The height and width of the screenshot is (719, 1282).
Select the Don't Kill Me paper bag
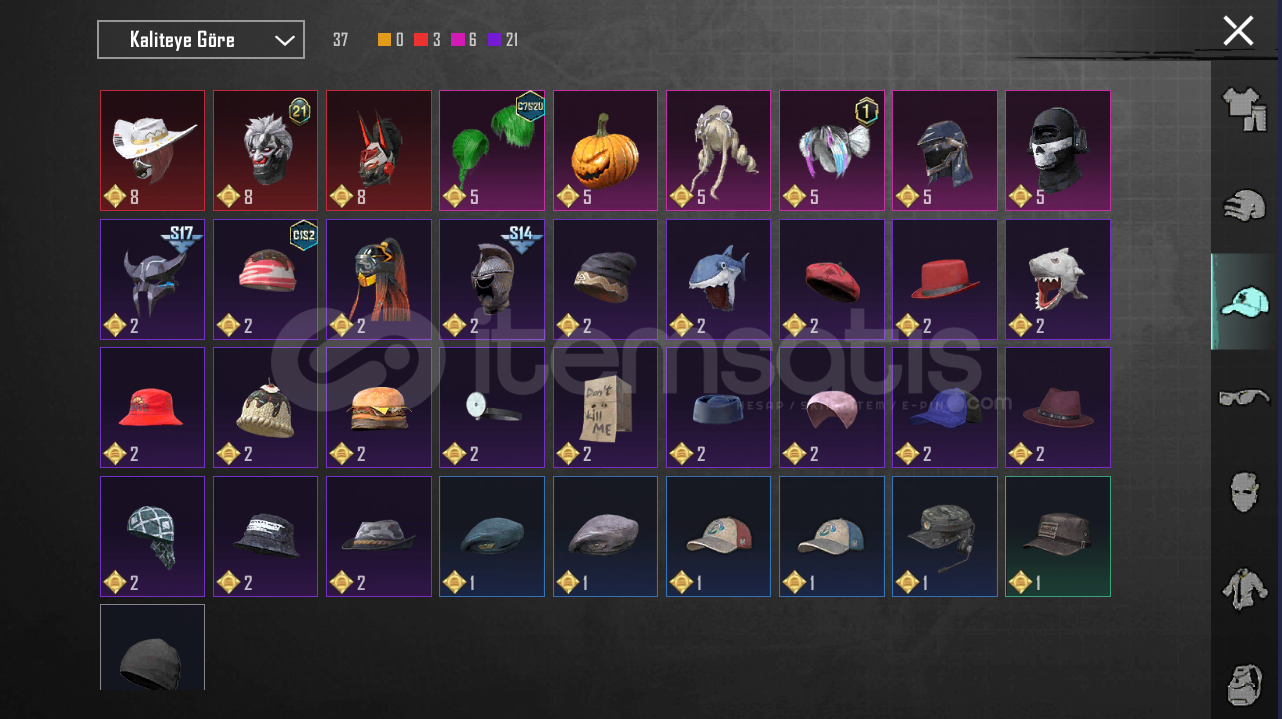coord(605,408)
